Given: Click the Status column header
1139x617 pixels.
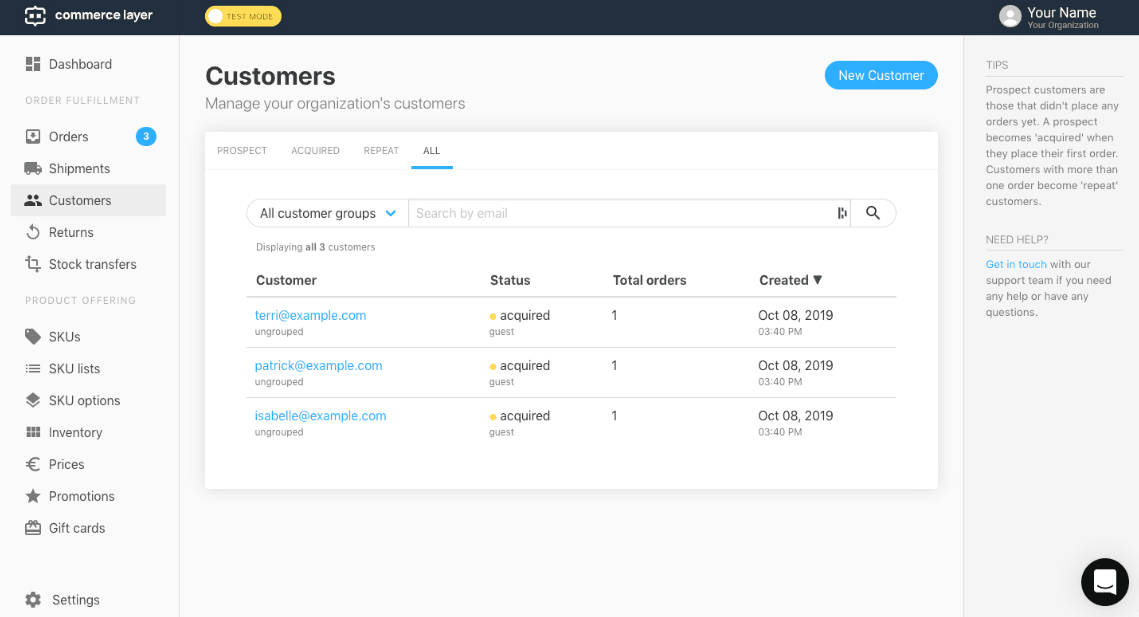Looking at the screenshot, I should pos(510,281).
